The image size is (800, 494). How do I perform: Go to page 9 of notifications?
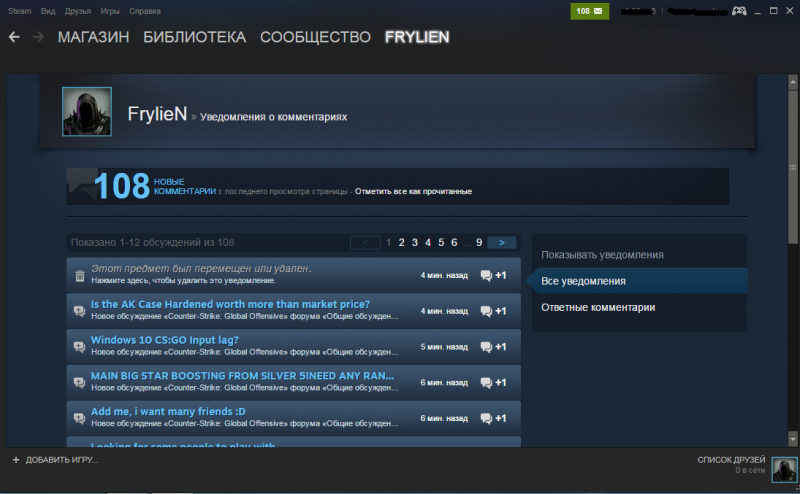(479, 242)
